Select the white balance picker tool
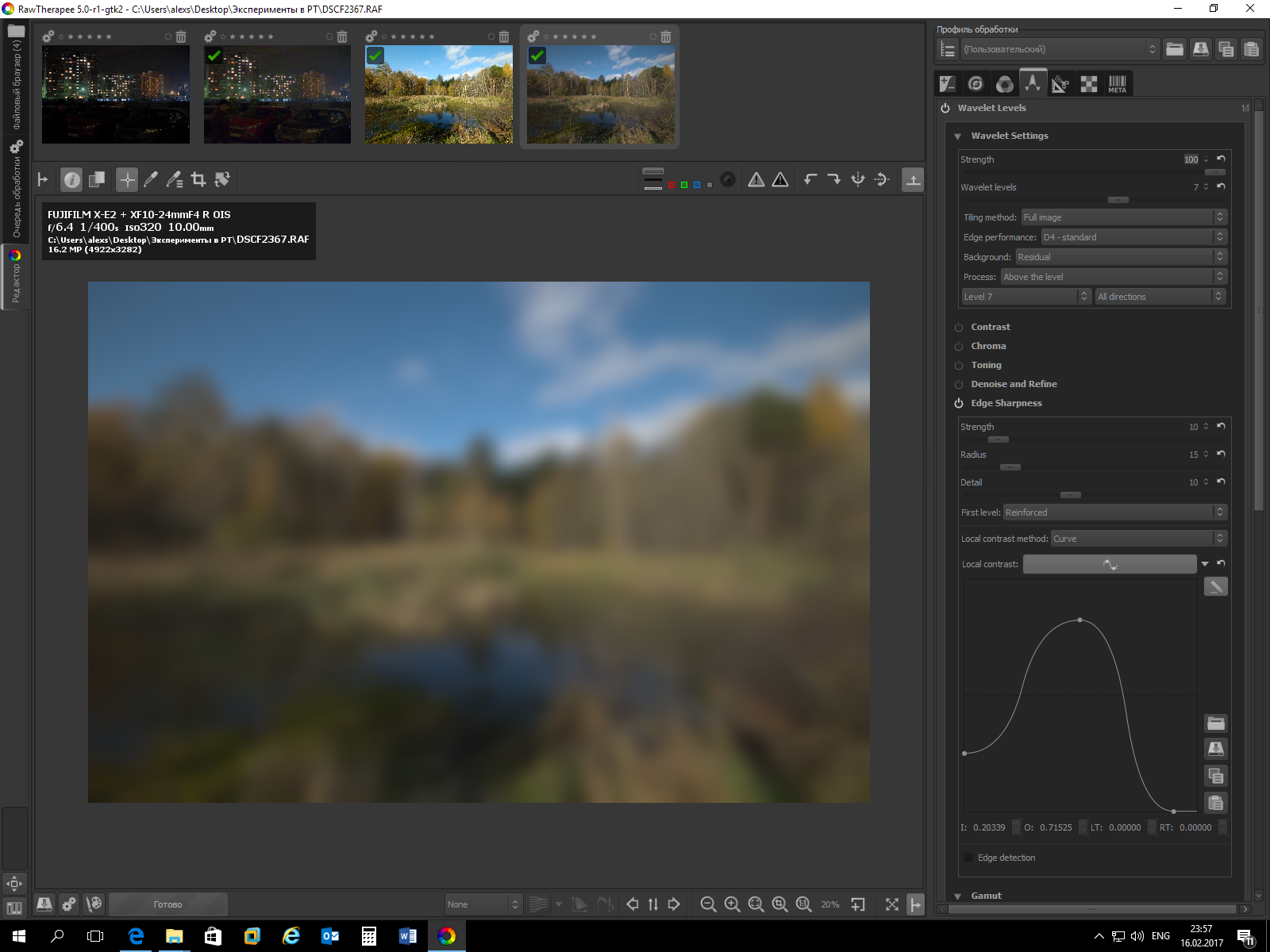This screenshot has height=952, width=1270. pyautogui.click(x=151, y=180)
